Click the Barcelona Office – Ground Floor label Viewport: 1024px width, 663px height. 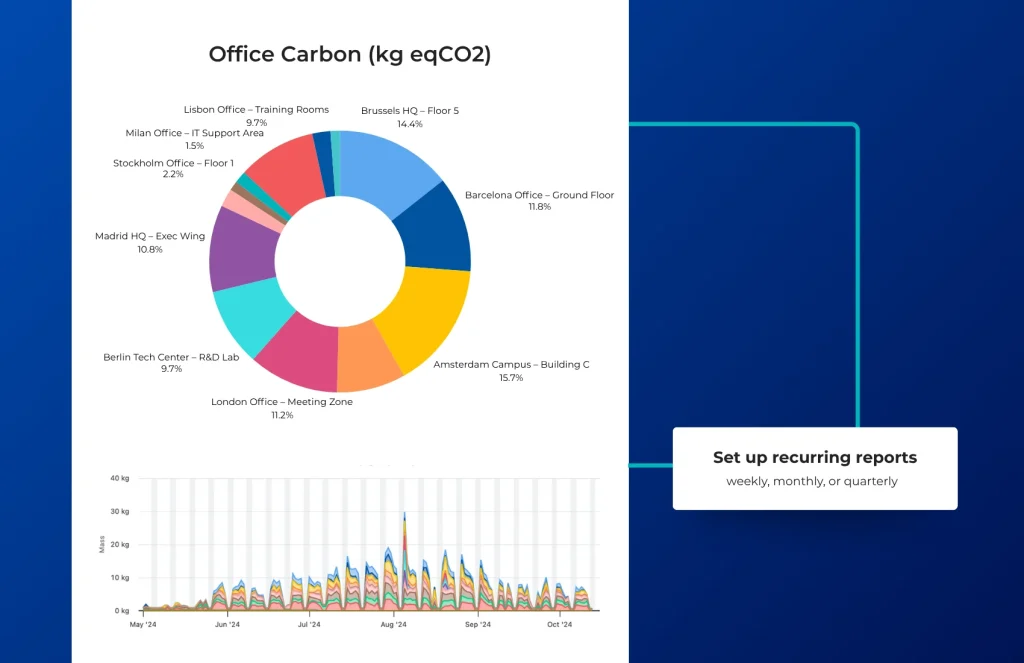point(539,195)
